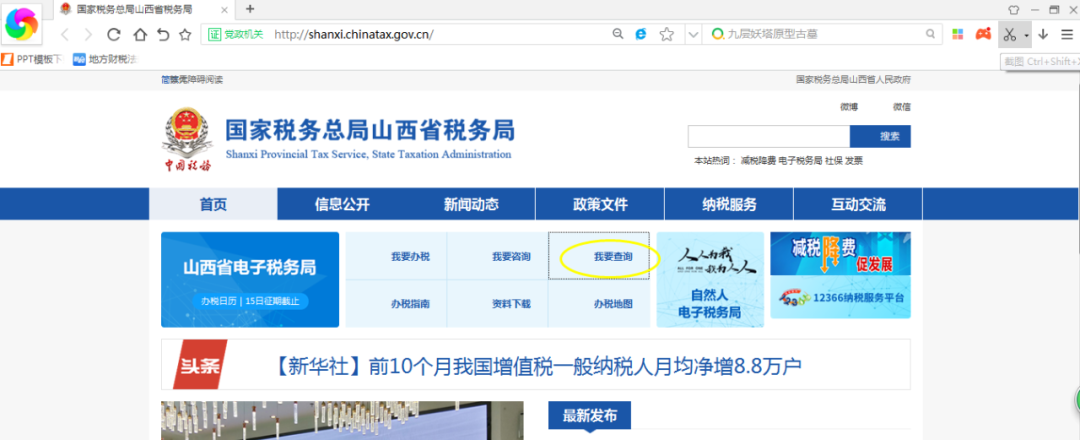Open the 信息公开 navigation menu
1080x440 pixels.
click(x=342, y=204)
